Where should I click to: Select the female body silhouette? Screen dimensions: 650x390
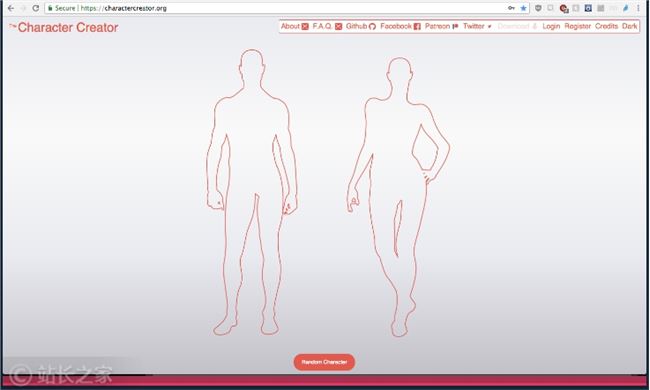(x=398, y=197)
